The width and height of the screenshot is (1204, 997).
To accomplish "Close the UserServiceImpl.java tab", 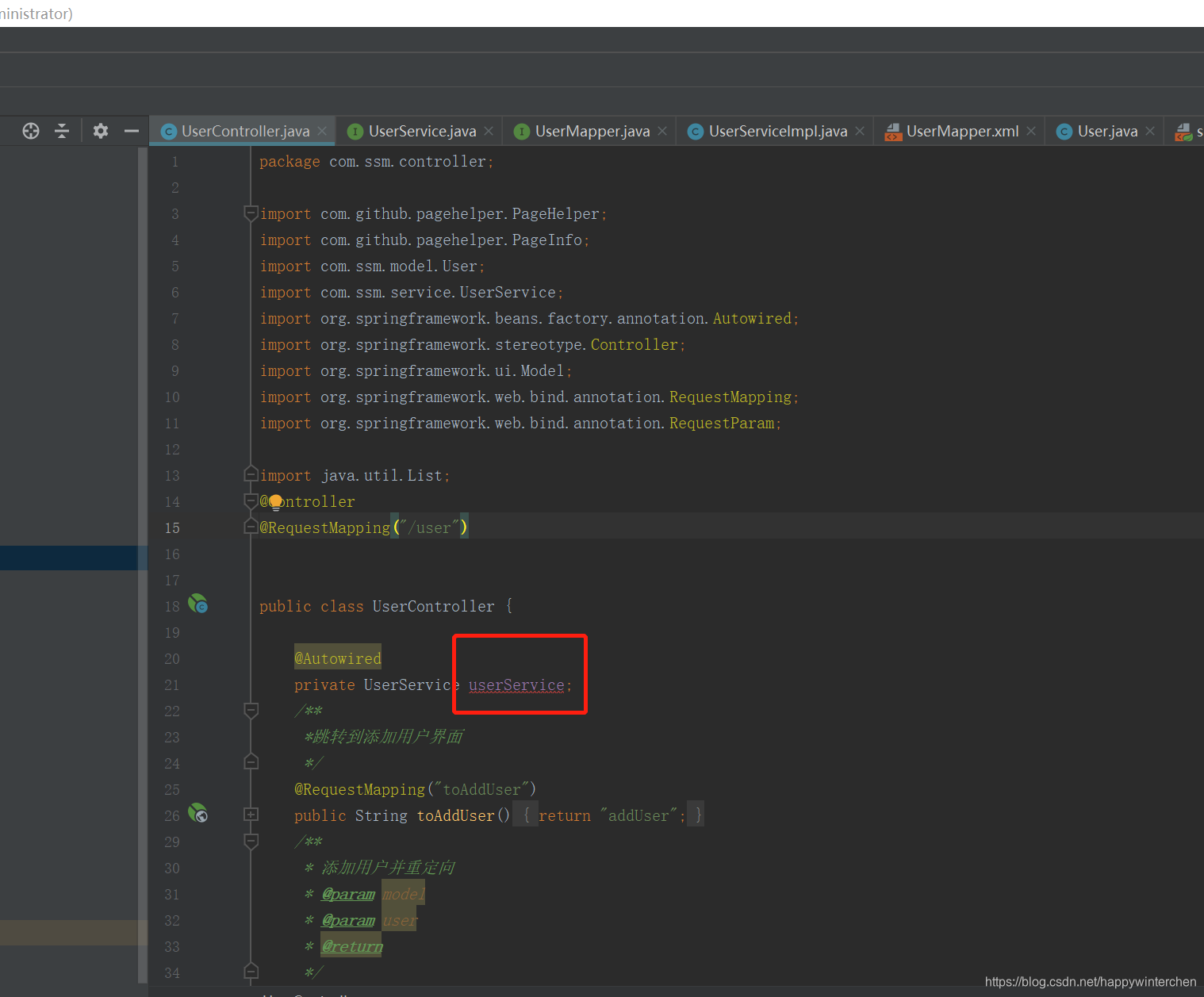I will (x=860, y=131).
